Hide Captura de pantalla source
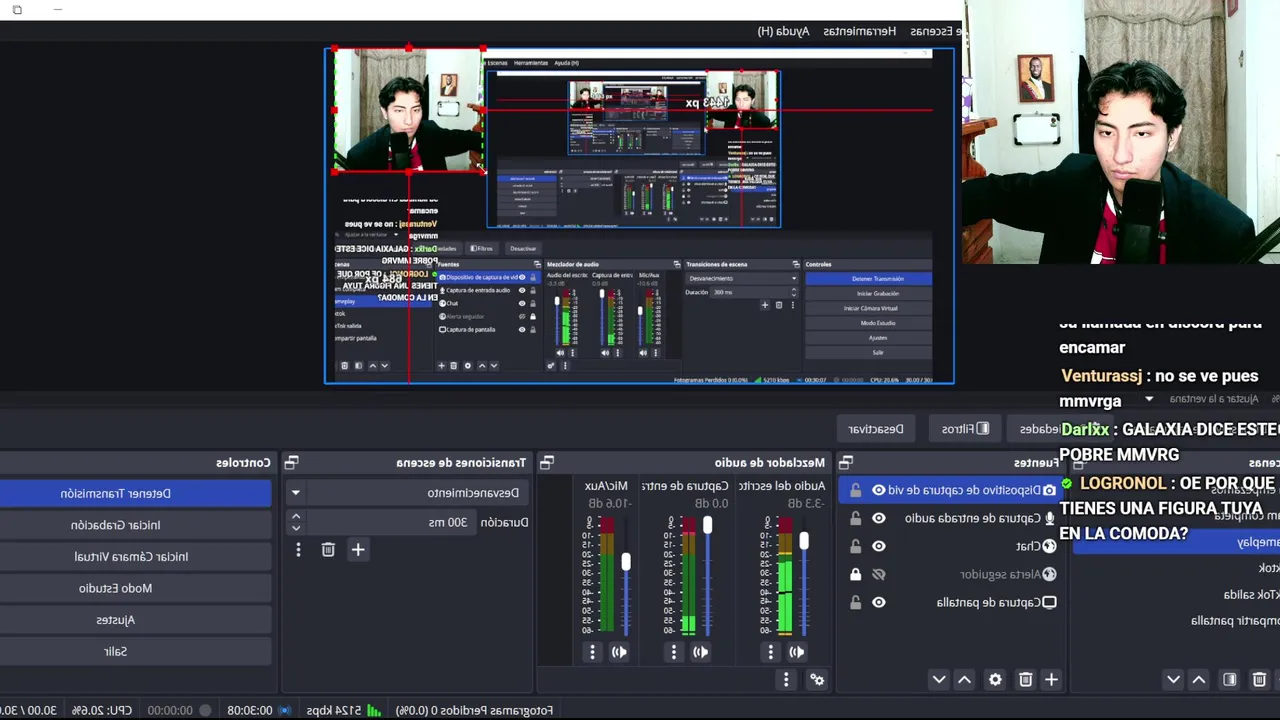The width and height of the screenshot is (1280, 720). pos(878,602)
